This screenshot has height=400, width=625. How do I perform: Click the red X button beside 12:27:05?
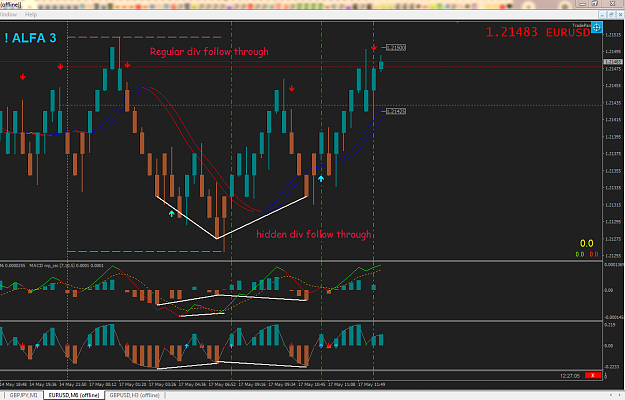pos(593,375)
